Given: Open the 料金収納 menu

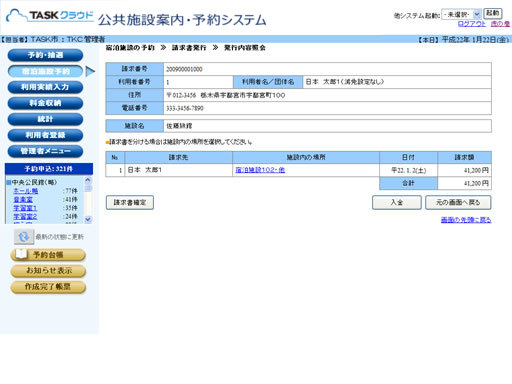Looking at the screenshot, I should coord(45,103).
